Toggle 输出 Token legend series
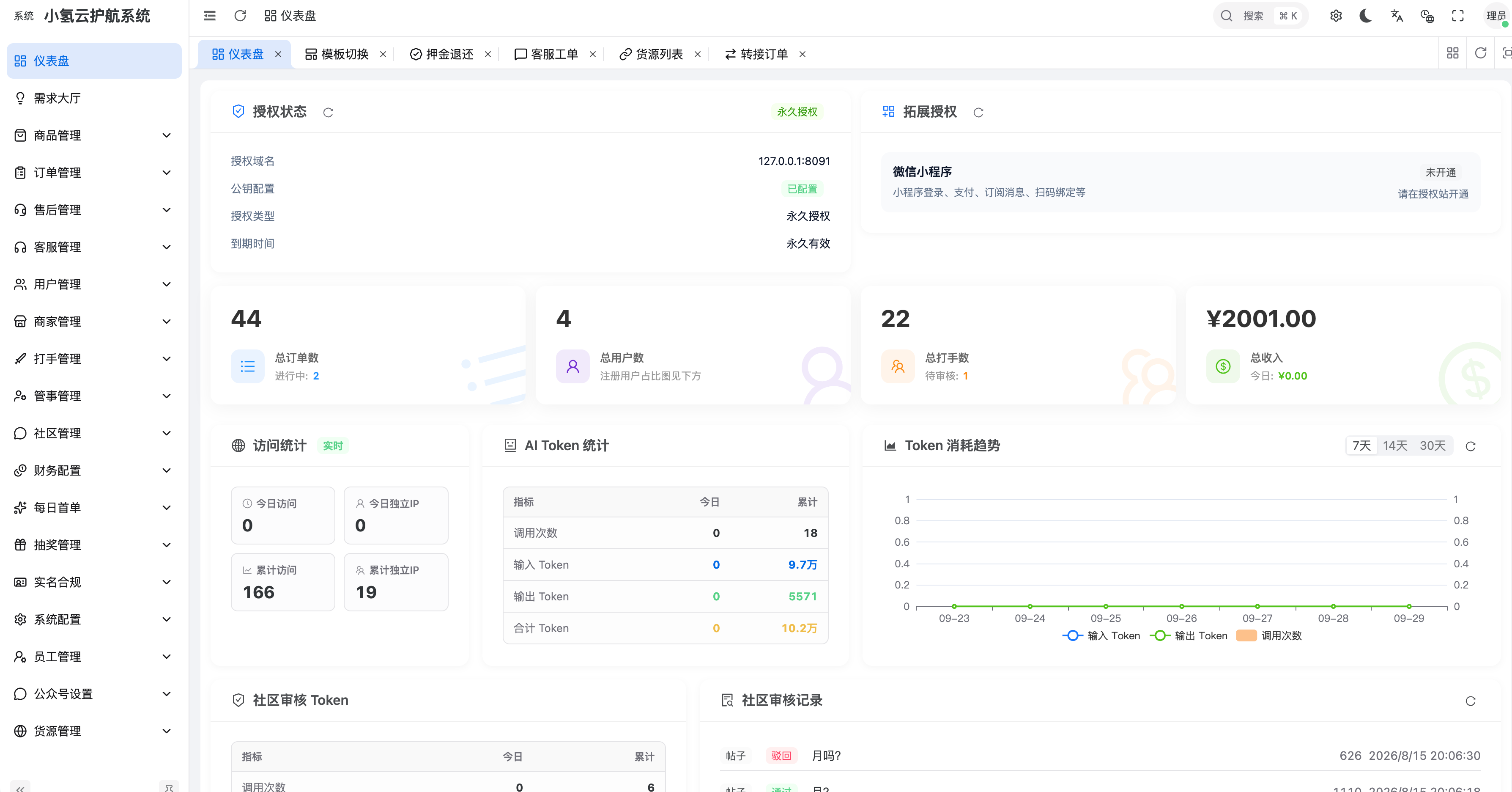This screenshot has width=1512, height=792. point(1189,636)
